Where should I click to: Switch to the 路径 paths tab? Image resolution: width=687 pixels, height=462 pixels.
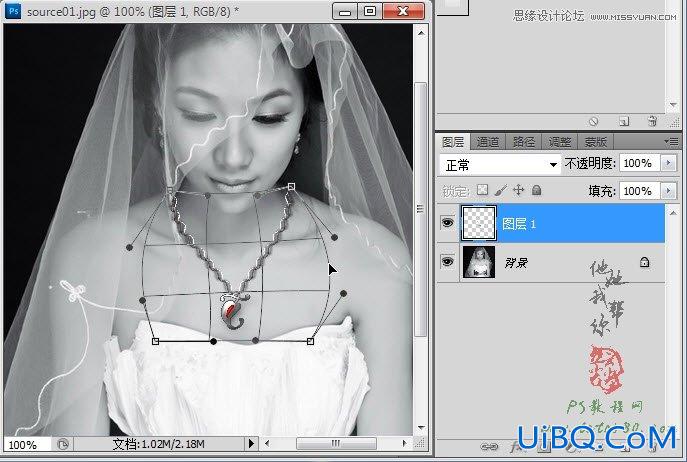coord(524,142)
